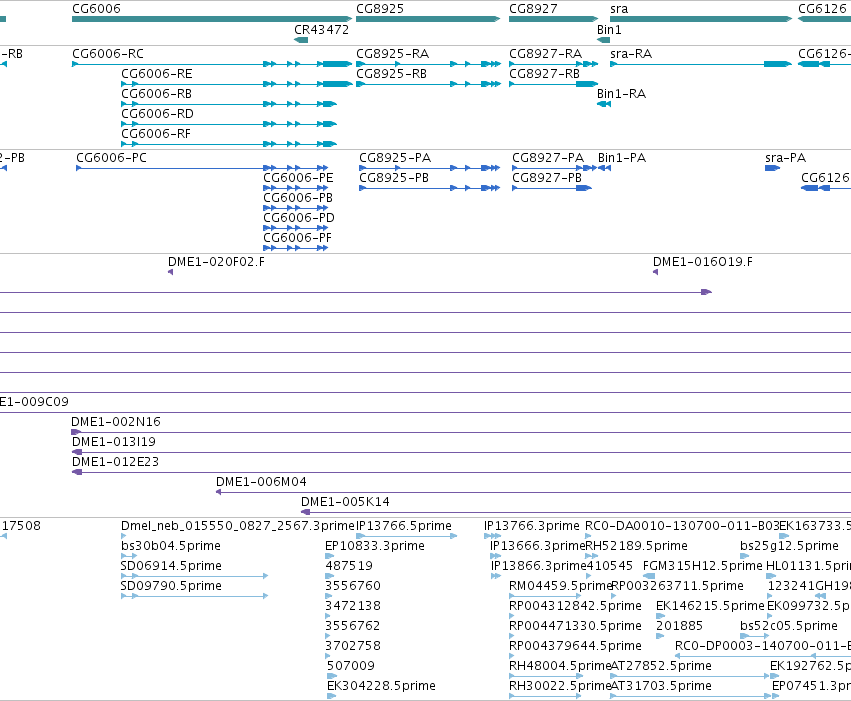The height and width of the screenshot is (701, 851).
Task: Select the SD06914.5prime EST label
Action: coord(171,566)
